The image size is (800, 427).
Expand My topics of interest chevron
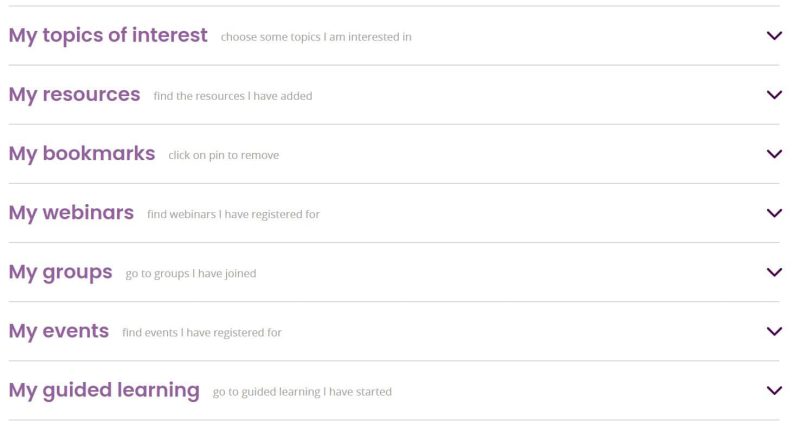point(773,36)
